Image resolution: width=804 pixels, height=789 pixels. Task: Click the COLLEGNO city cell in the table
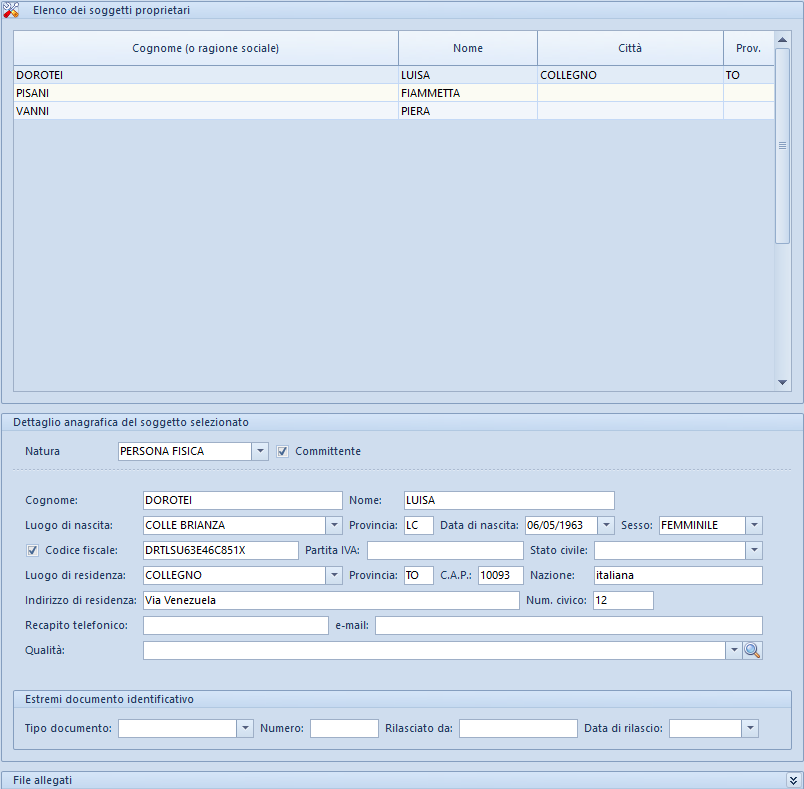click(x=630, y=75)
